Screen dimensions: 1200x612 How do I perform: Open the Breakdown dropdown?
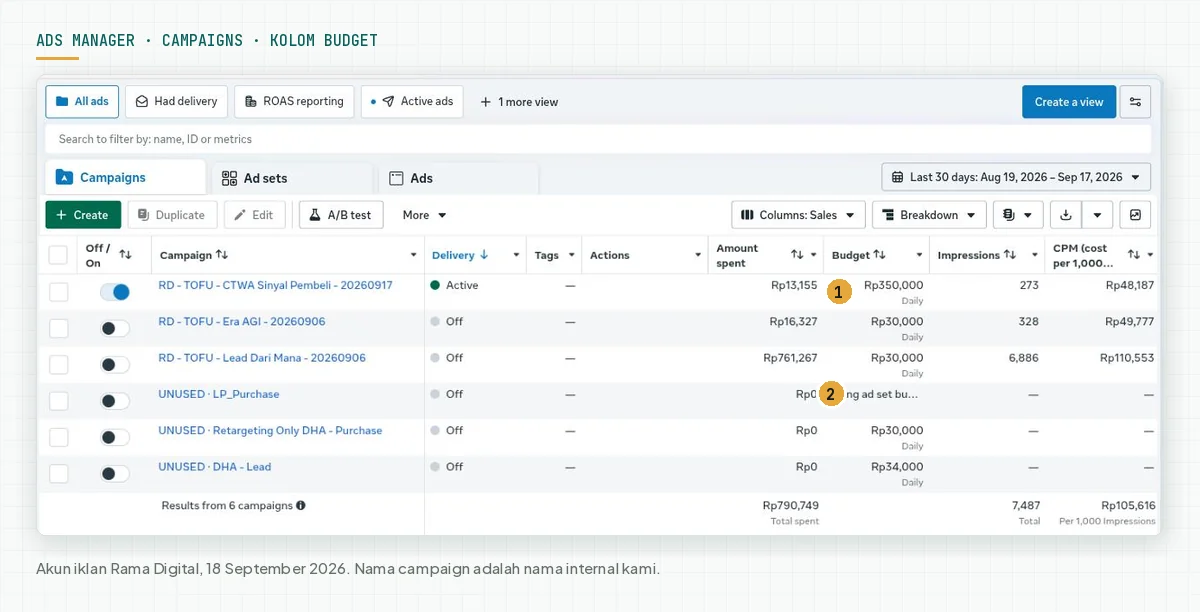tap(929, 215)
